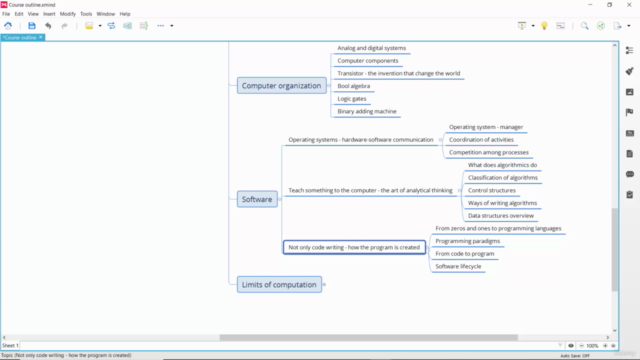640x360 pixels.
Task: Click the horizontal scrollbar thumb
Action: (369, 338)
